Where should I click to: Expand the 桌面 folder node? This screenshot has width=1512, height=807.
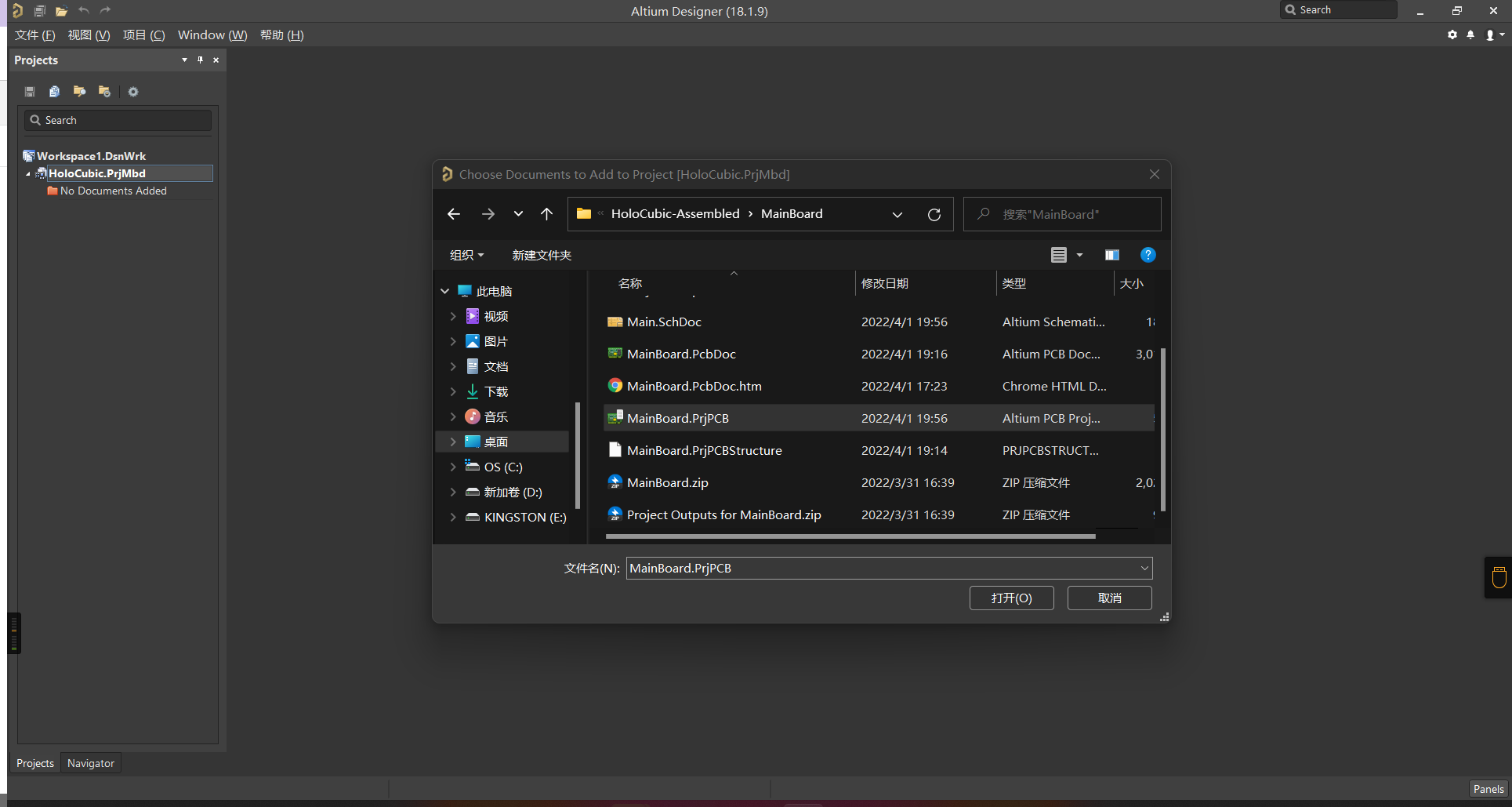453,442
